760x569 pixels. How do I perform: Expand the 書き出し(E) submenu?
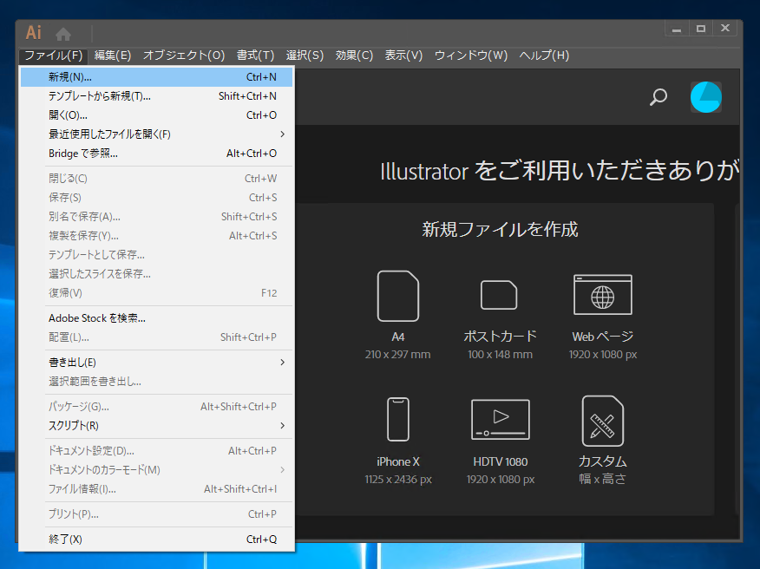click(157, 363)
